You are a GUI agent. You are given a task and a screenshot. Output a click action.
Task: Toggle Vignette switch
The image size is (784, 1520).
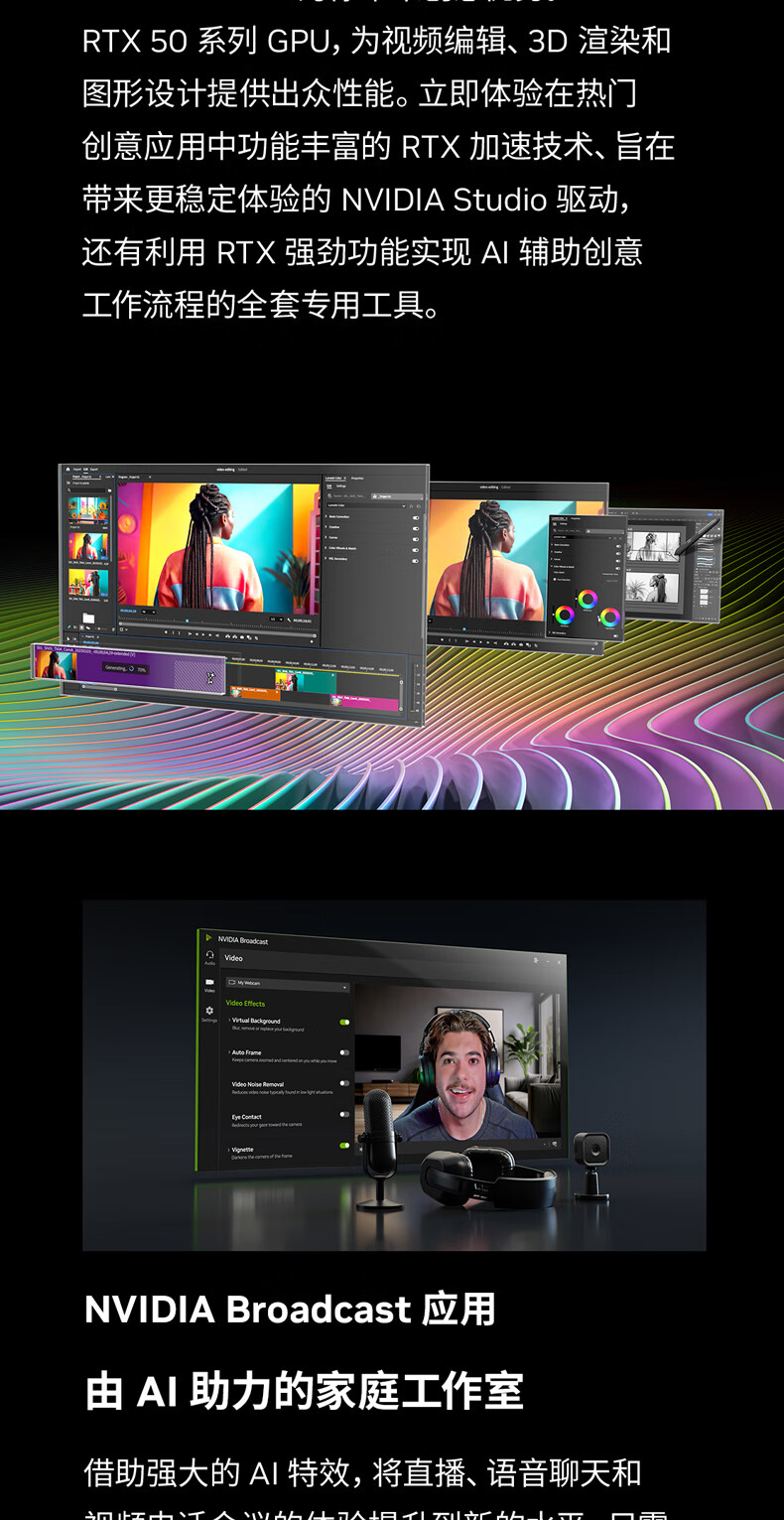(x=344, y=1145)
